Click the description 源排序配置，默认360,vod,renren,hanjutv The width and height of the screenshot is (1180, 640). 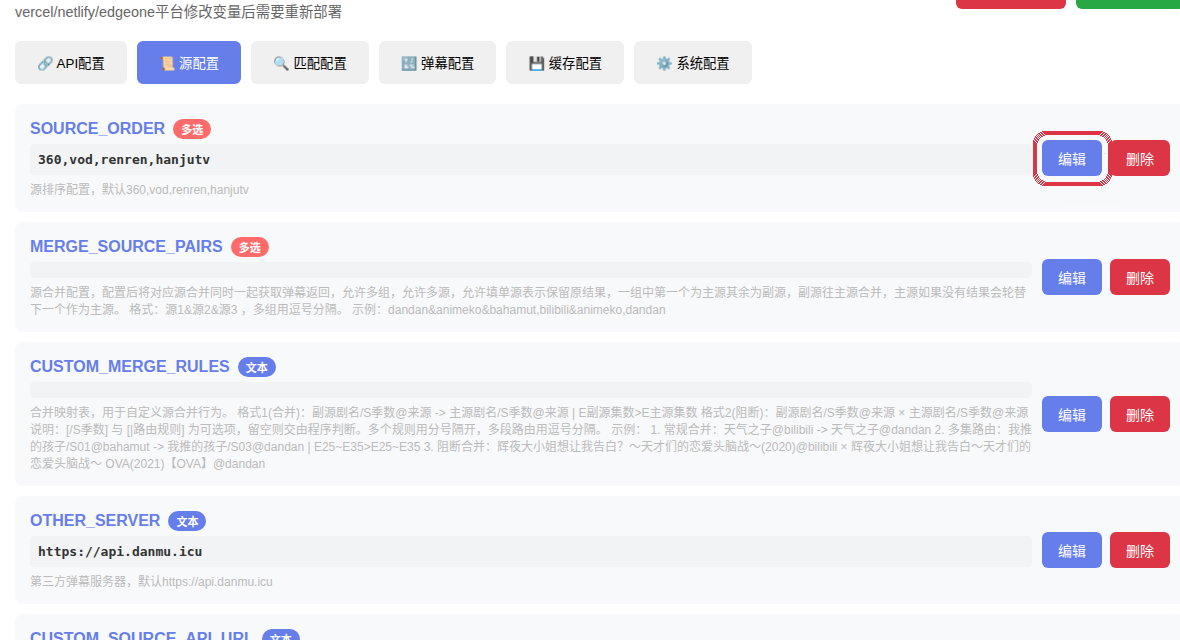(x=139, y=190)
